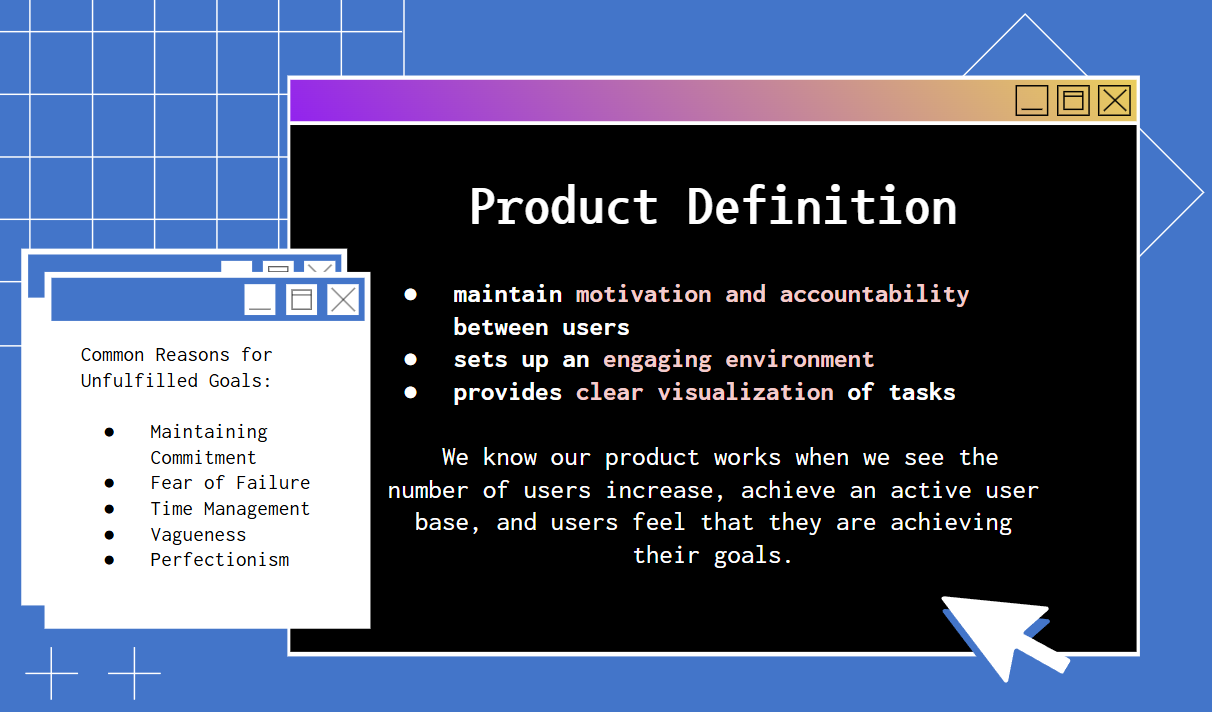Click the minimize icon on the Product Definition window
1212x712 pixels.
(x=1032, y=100)
